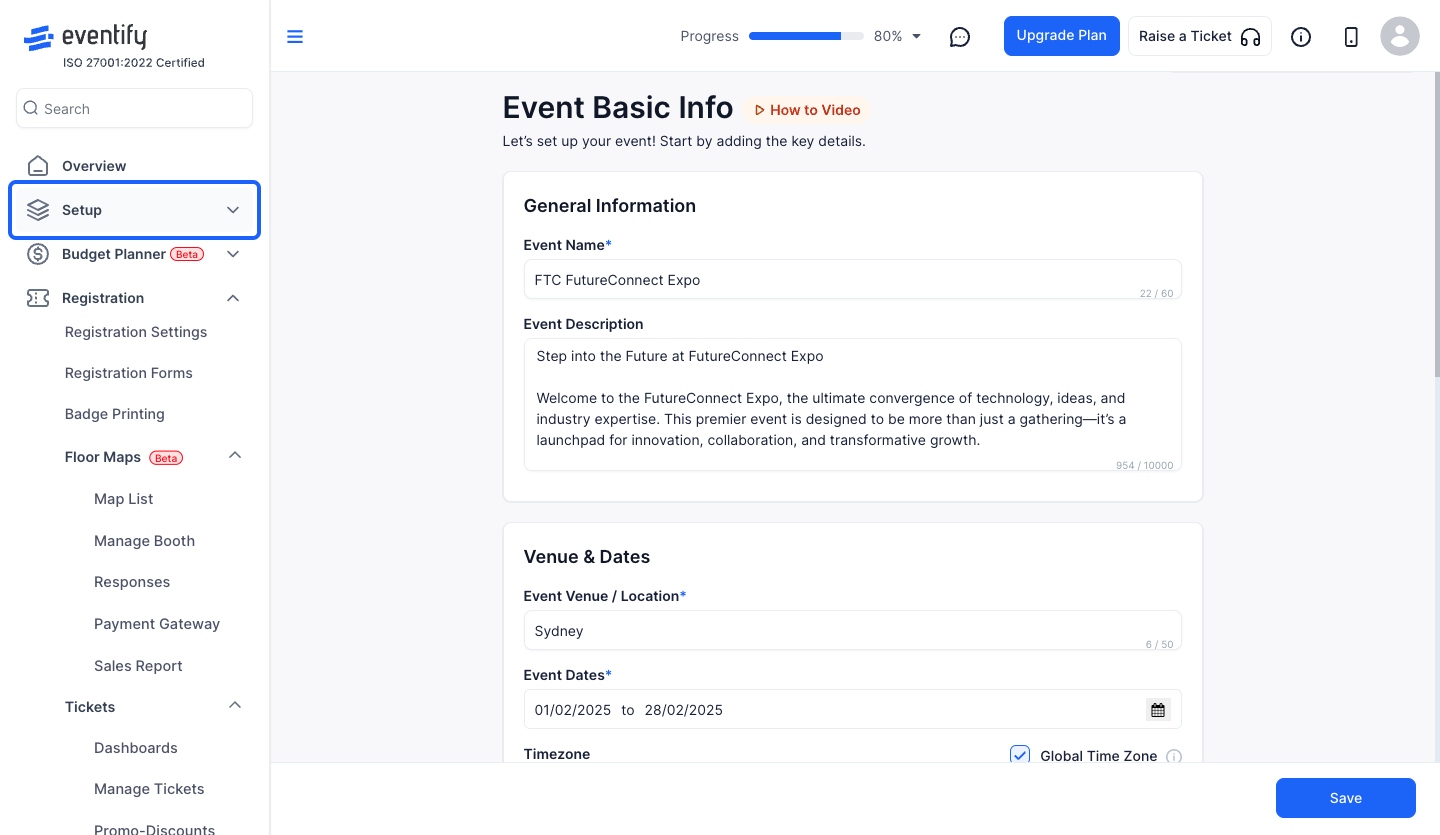Open the mobile device preview icon

pos(1351,37)
